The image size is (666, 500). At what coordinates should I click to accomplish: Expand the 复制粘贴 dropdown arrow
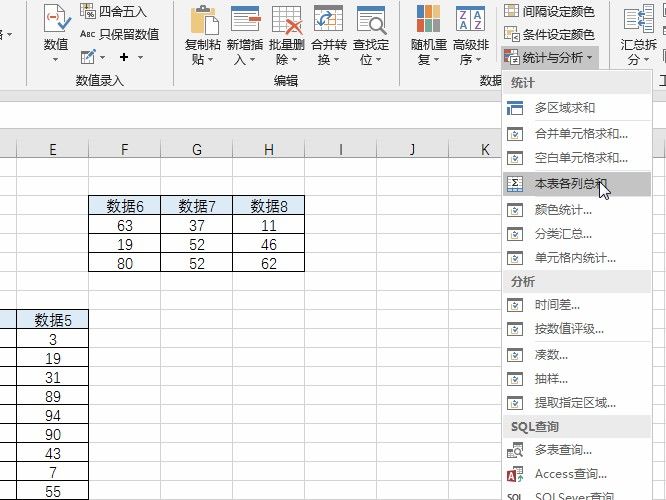click(x=211, y=60)
